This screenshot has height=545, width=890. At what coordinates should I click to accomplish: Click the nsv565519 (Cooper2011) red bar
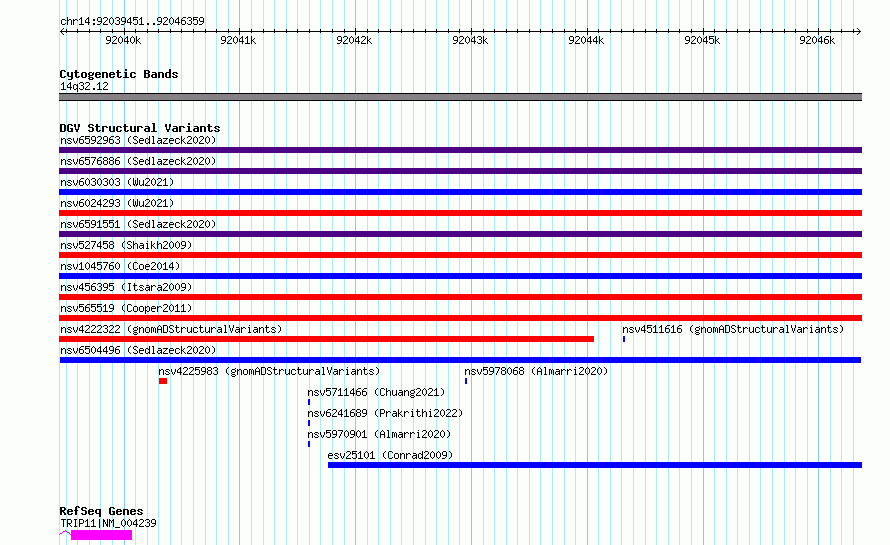click(460, 318)
